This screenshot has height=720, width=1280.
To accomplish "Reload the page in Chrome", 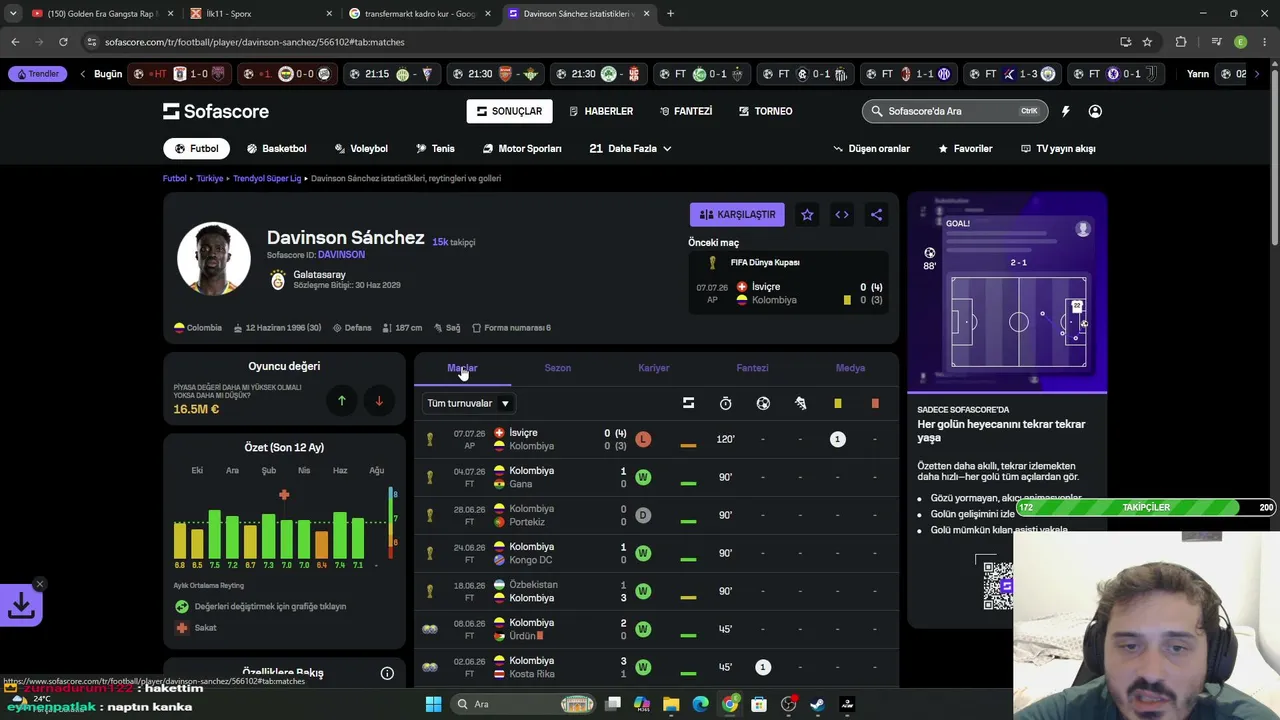I will (x=63, y=42).
